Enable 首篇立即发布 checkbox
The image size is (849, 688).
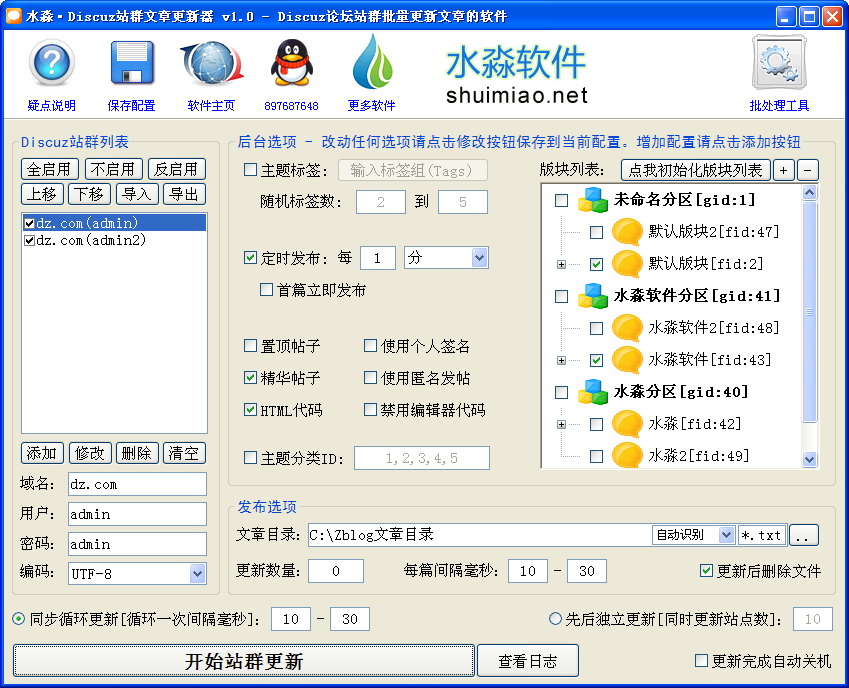point(266,290)
